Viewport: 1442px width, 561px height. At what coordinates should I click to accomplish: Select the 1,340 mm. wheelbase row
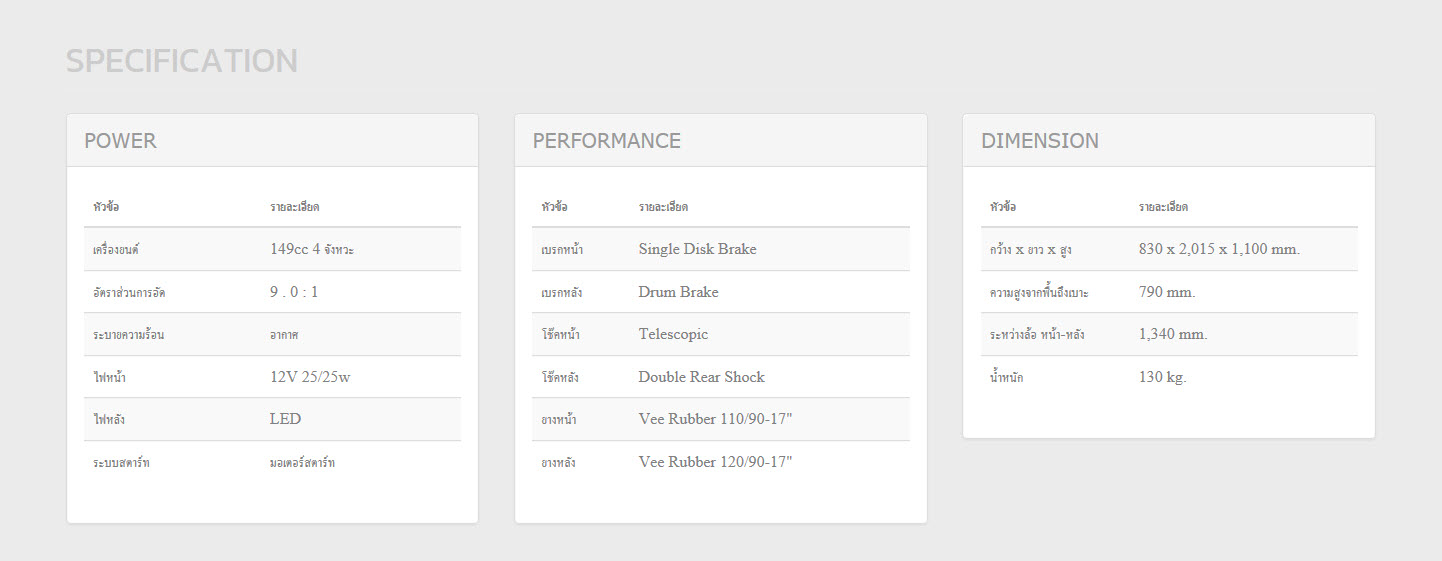click(x=1168, y=334)
